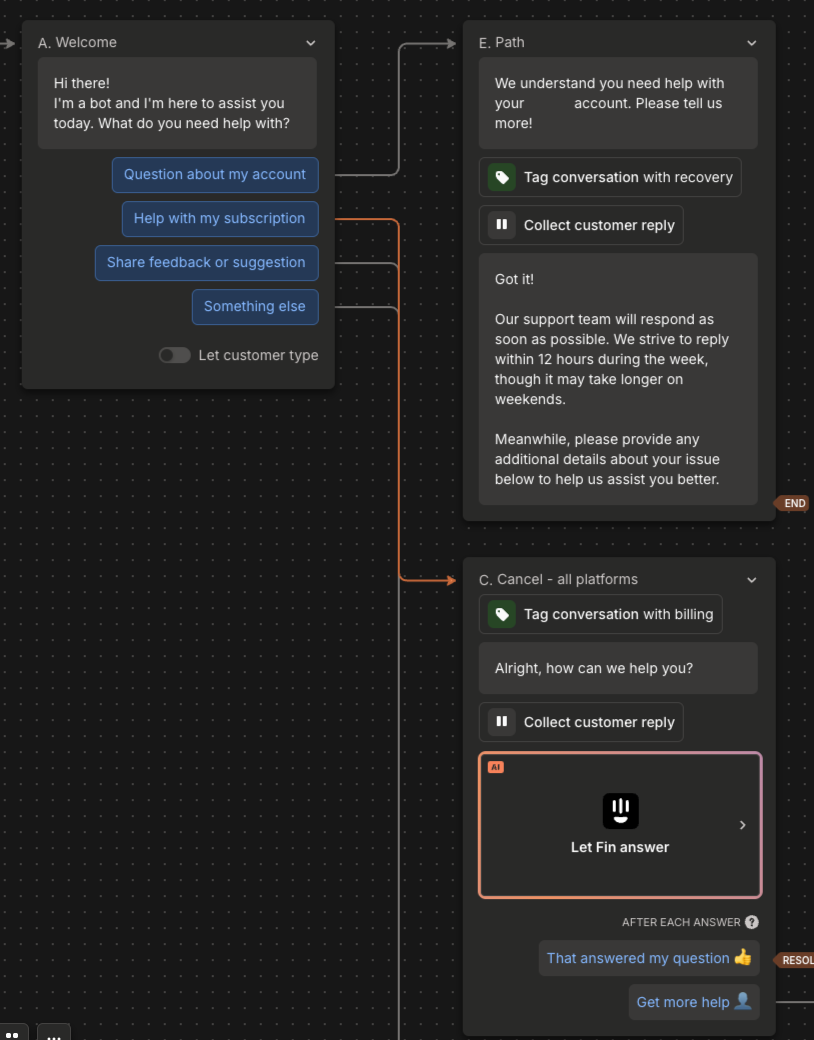Click the E. Path block title
Screen dimensions: 814x1040
(x=502, y=42)
